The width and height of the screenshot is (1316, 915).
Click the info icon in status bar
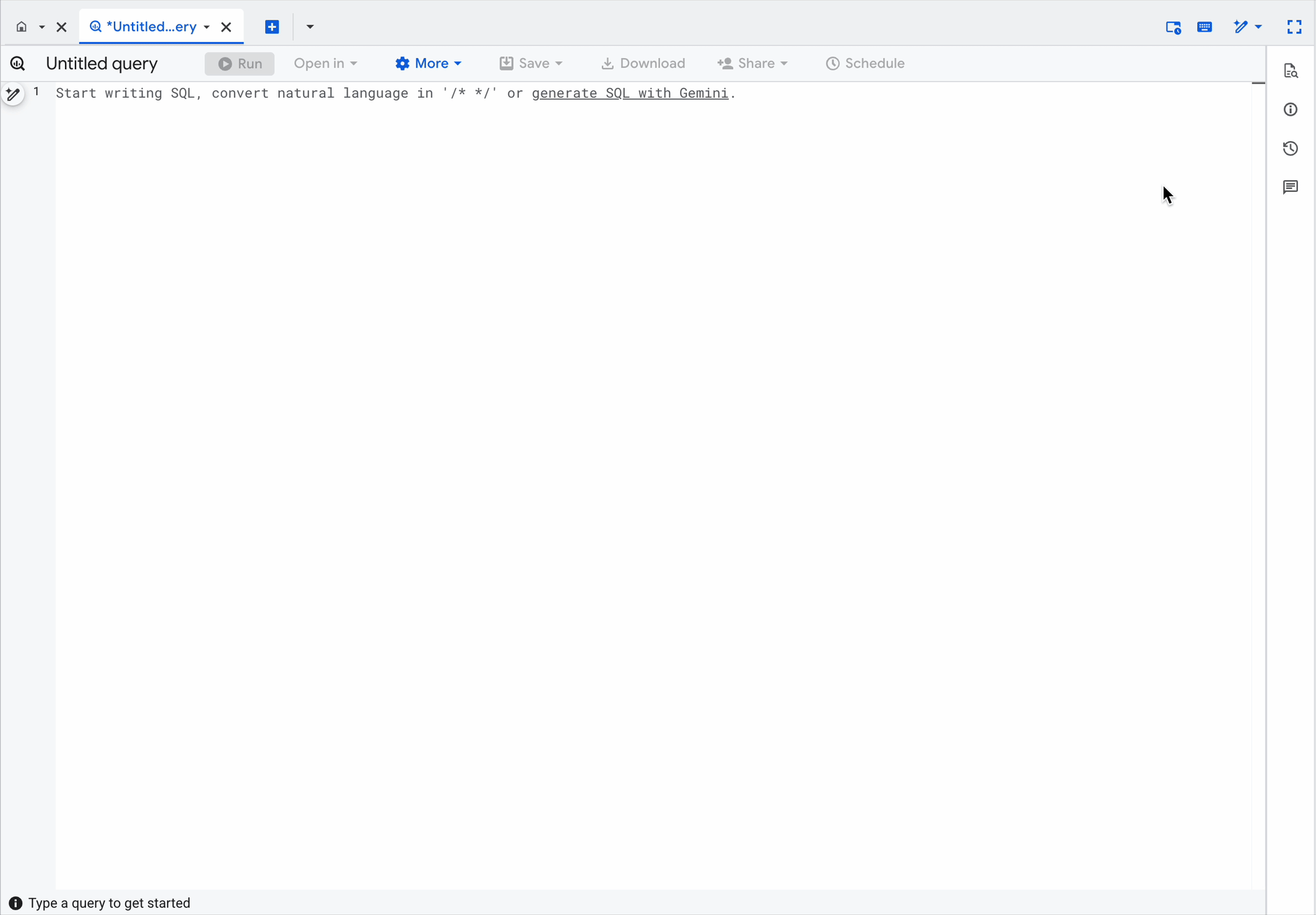[15, 903]
